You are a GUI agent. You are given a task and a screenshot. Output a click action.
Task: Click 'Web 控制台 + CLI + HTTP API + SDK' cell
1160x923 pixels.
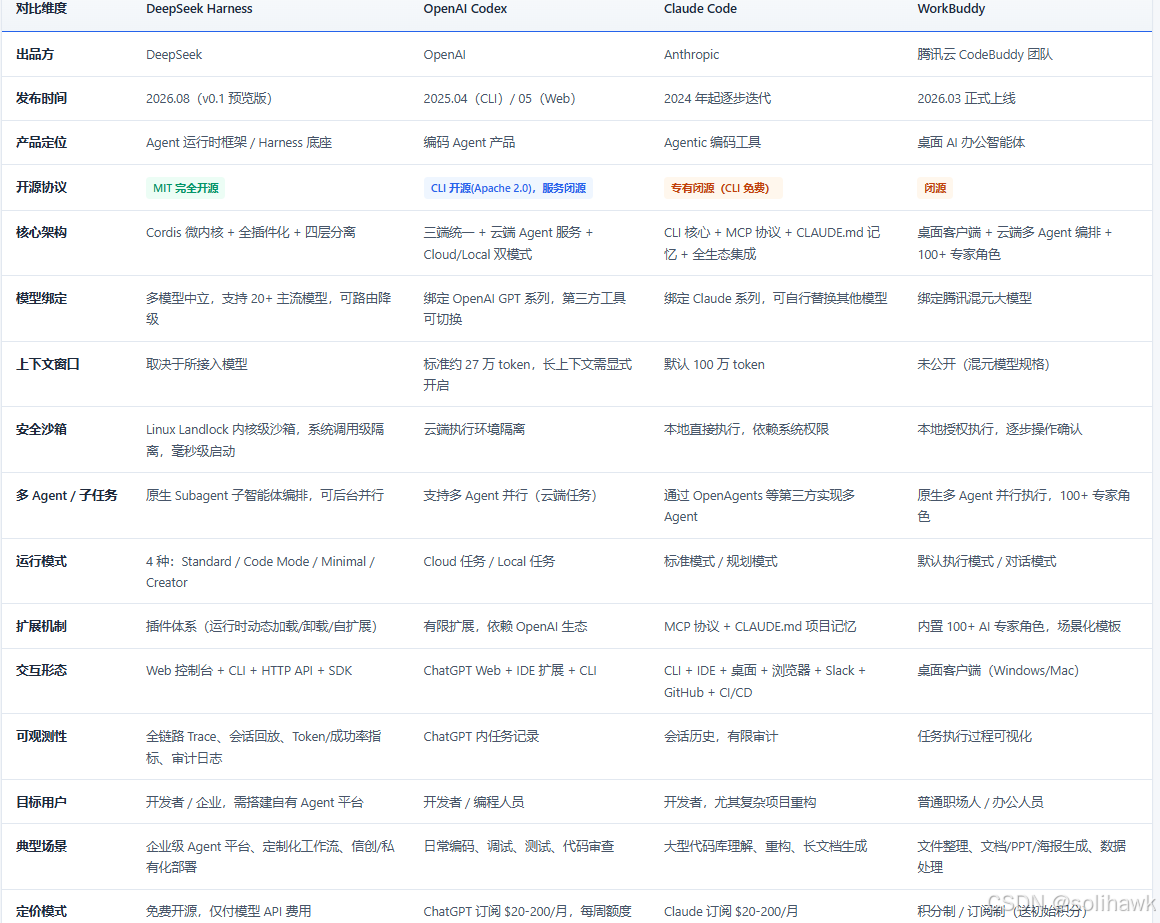coord(249,670)
